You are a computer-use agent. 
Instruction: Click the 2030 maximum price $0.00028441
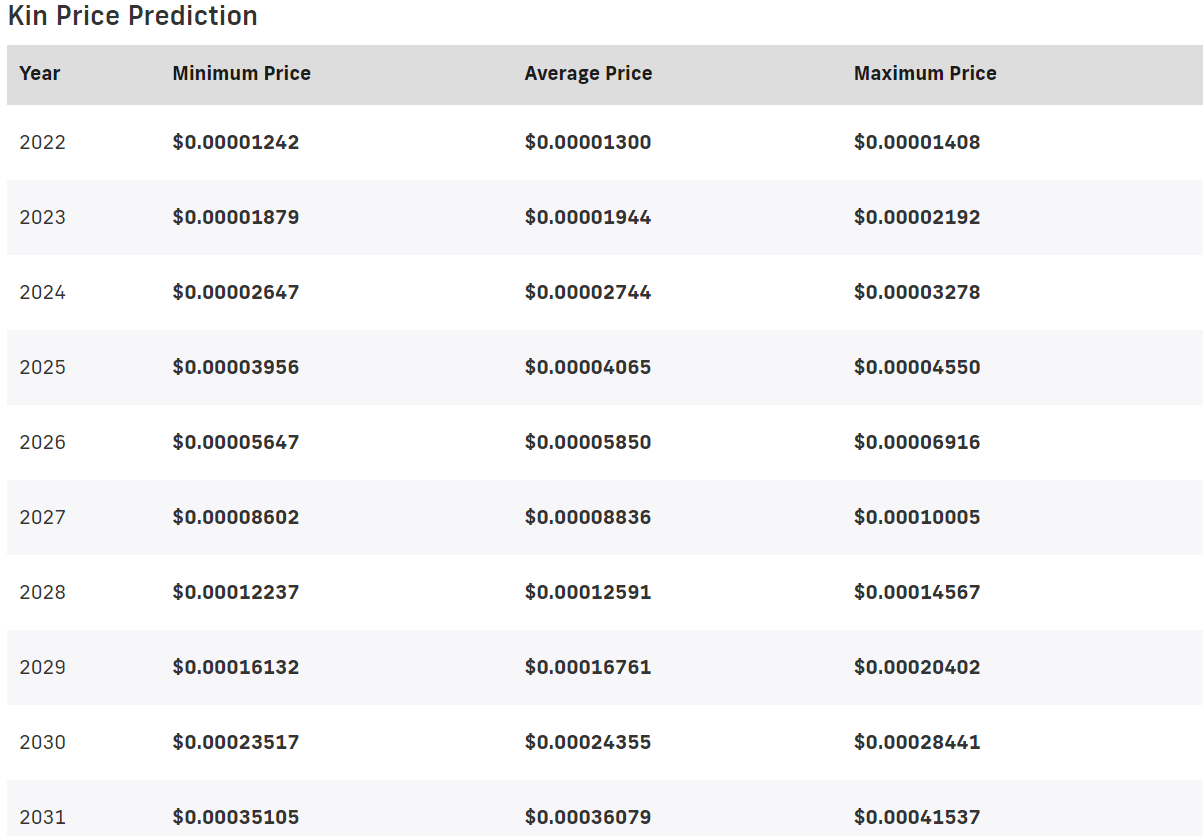coord(917,742)
